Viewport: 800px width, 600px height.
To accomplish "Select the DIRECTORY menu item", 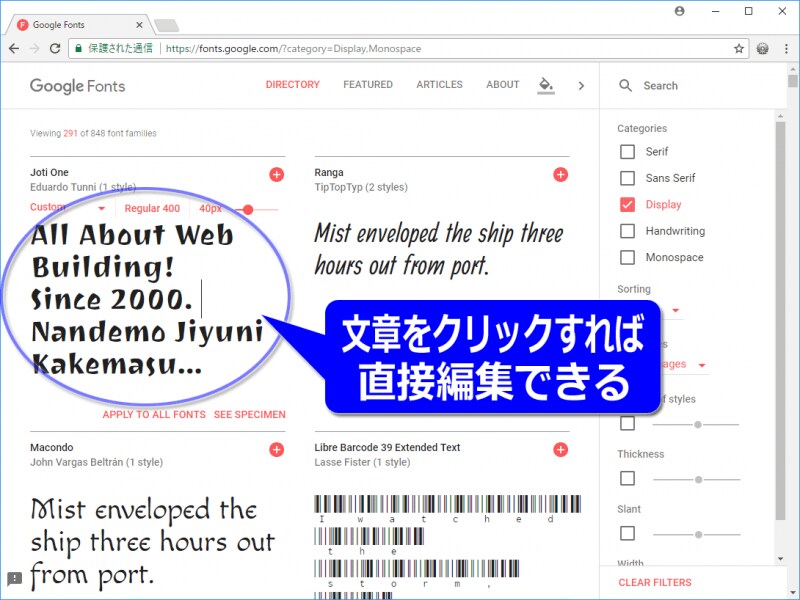I will click(x=292, y=85).
